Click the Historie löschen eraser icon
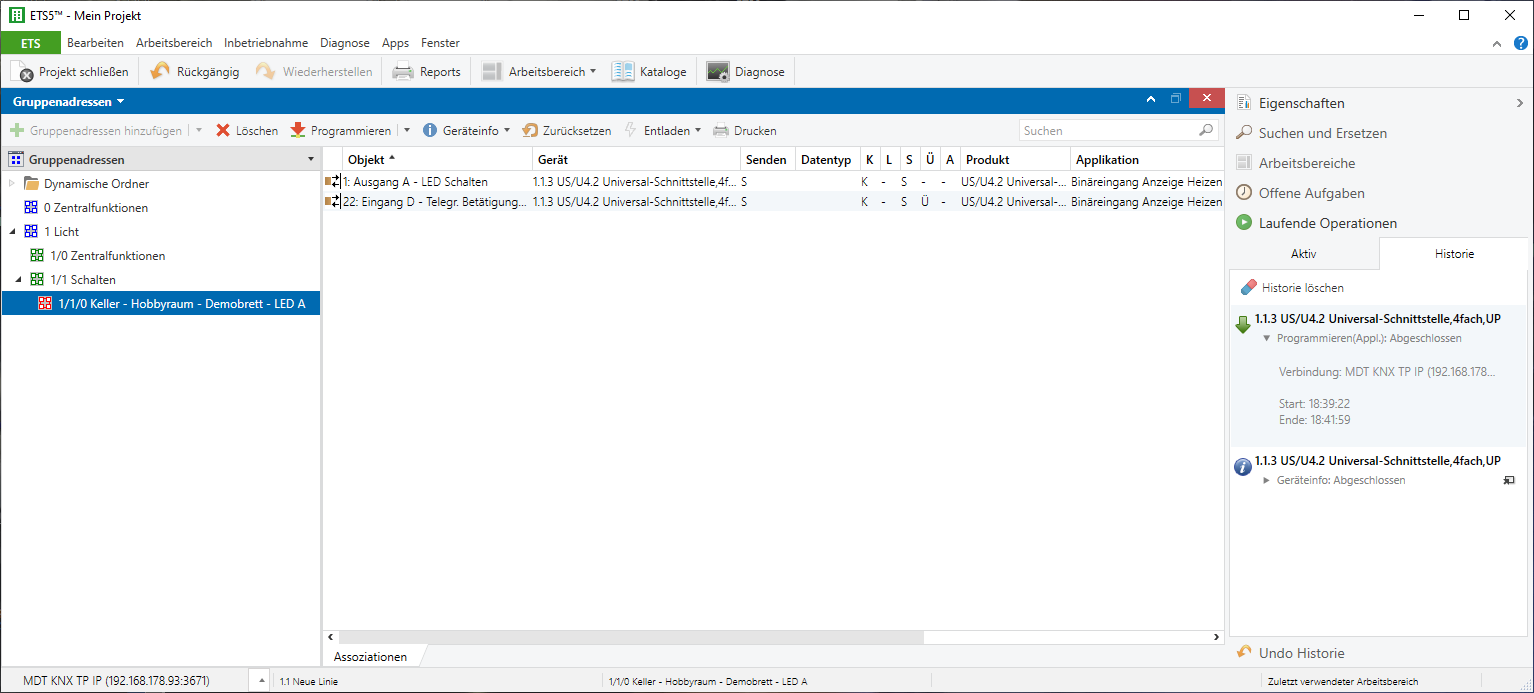 (1248, 288)
